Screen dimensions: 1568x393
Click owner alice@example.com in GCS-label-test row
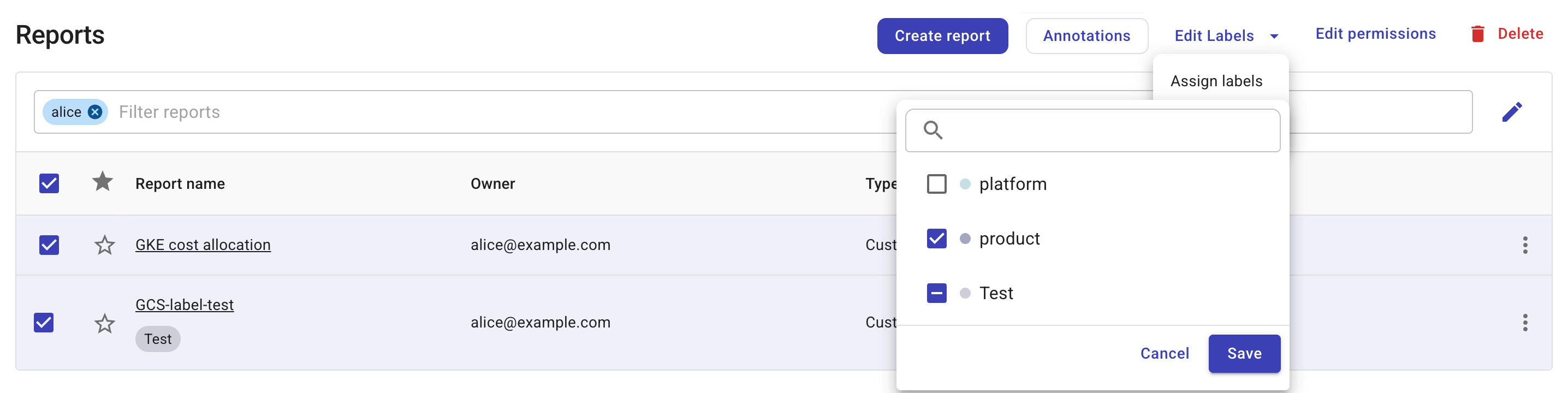541,323
